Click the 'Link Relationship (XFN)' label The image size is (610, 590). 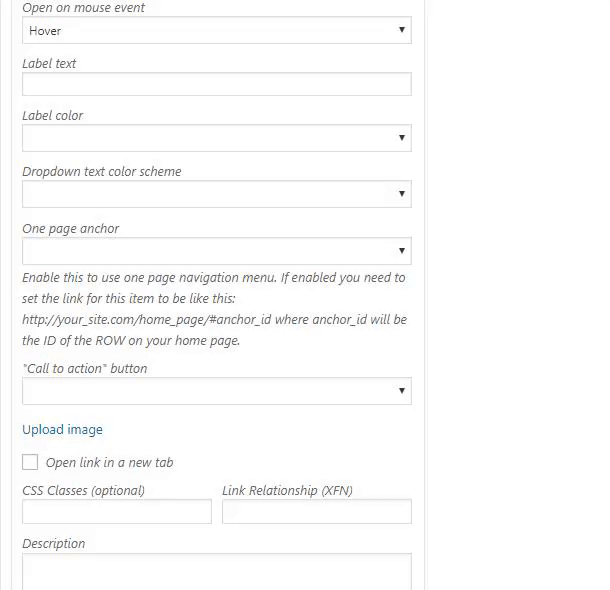click(x=287, y=491)
